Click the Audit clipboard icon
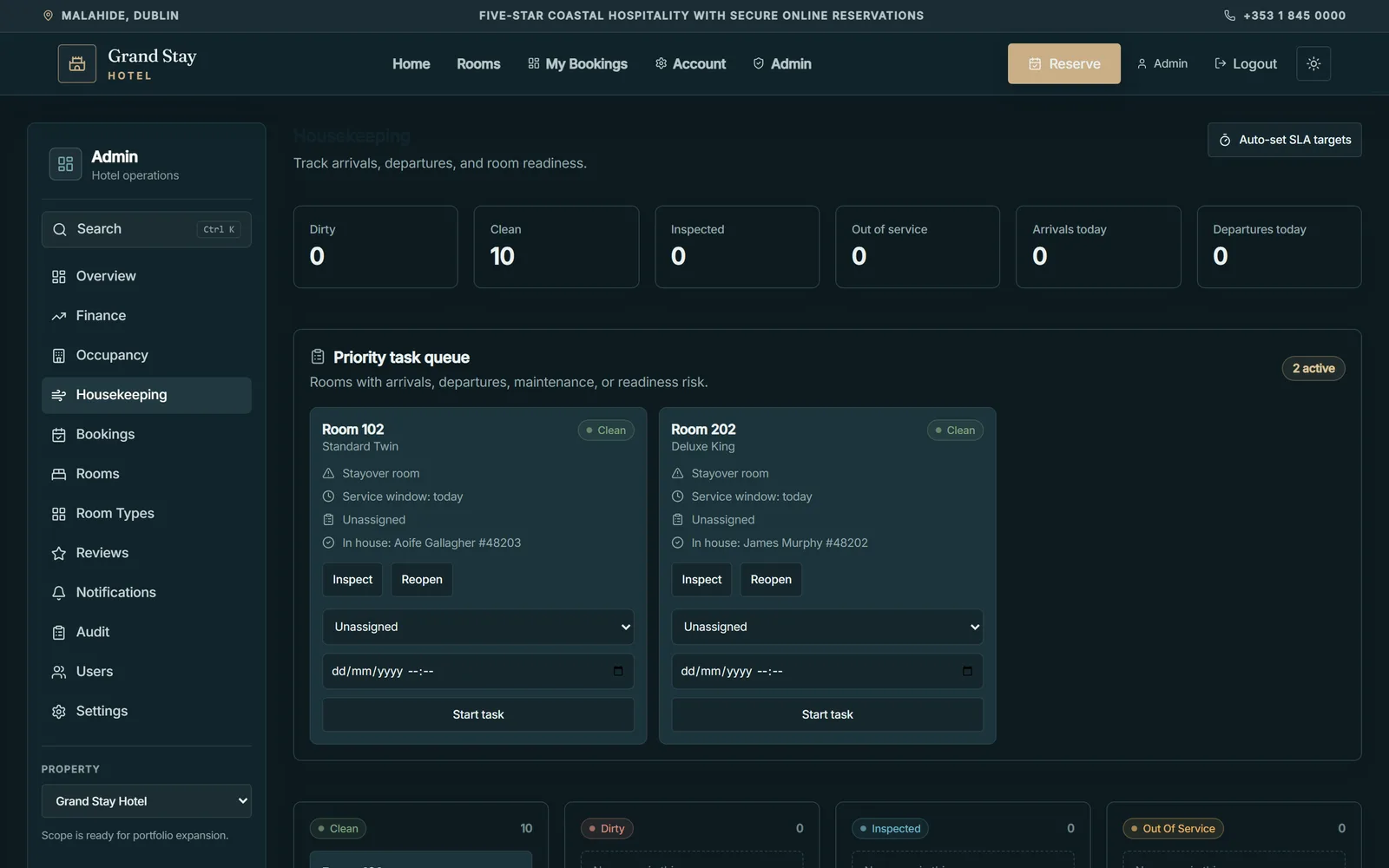Image resolution: width=1389 pixels, height=868 pixels. point(59,632)
